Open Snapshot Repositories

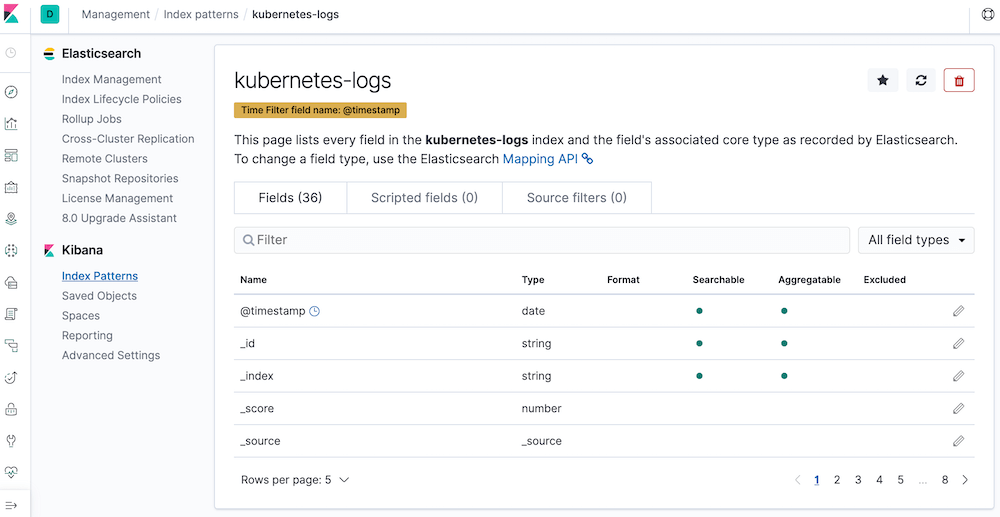tap(120, 178)
